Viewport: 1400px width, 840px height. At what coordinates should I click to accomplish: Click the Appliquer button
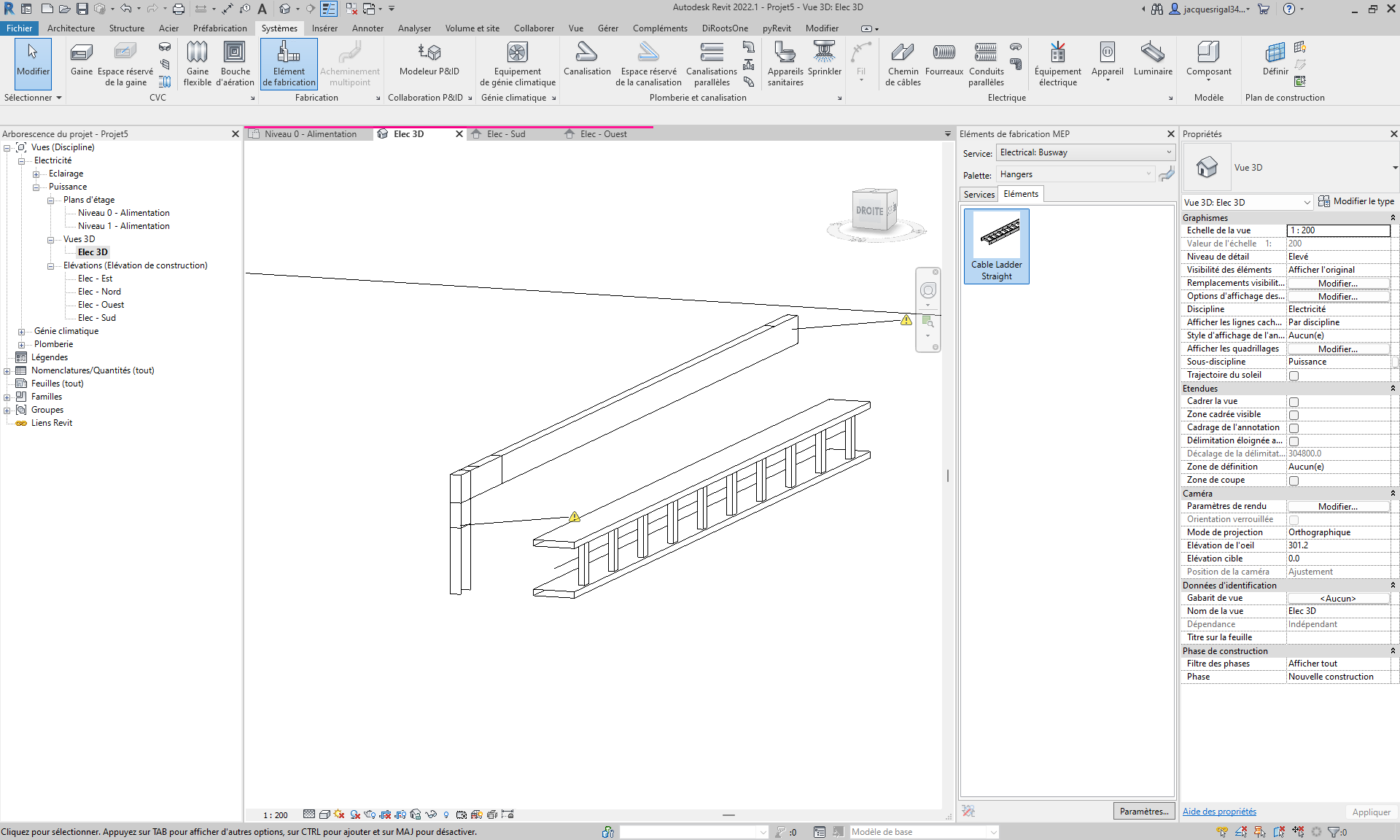click(x=1371, y=812)
